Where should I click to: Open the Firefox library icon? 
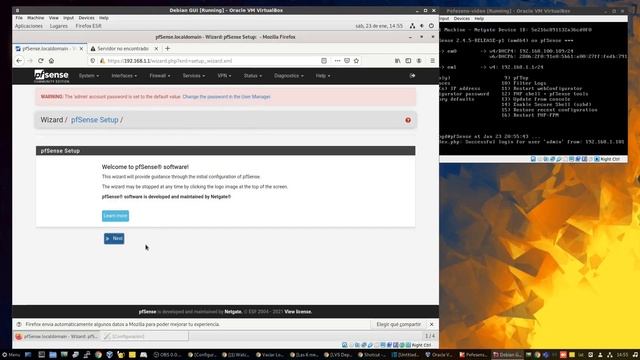(x=398, y=60)
